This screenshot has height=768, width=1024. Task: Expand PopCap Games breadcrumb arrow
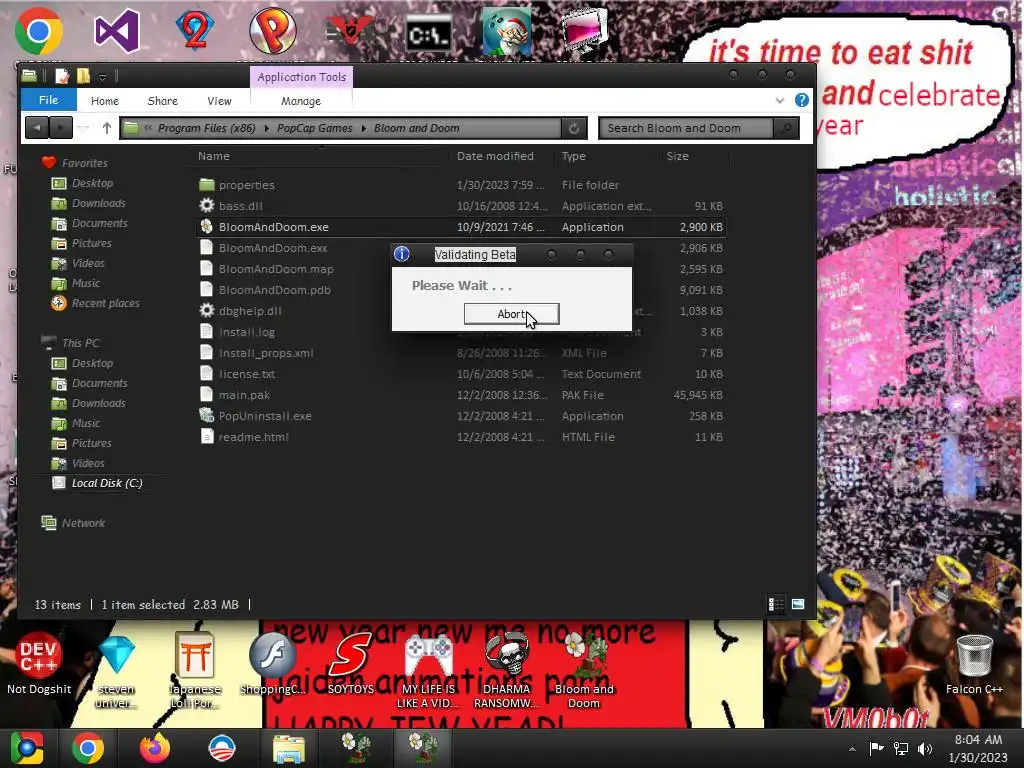click(364, 129)
